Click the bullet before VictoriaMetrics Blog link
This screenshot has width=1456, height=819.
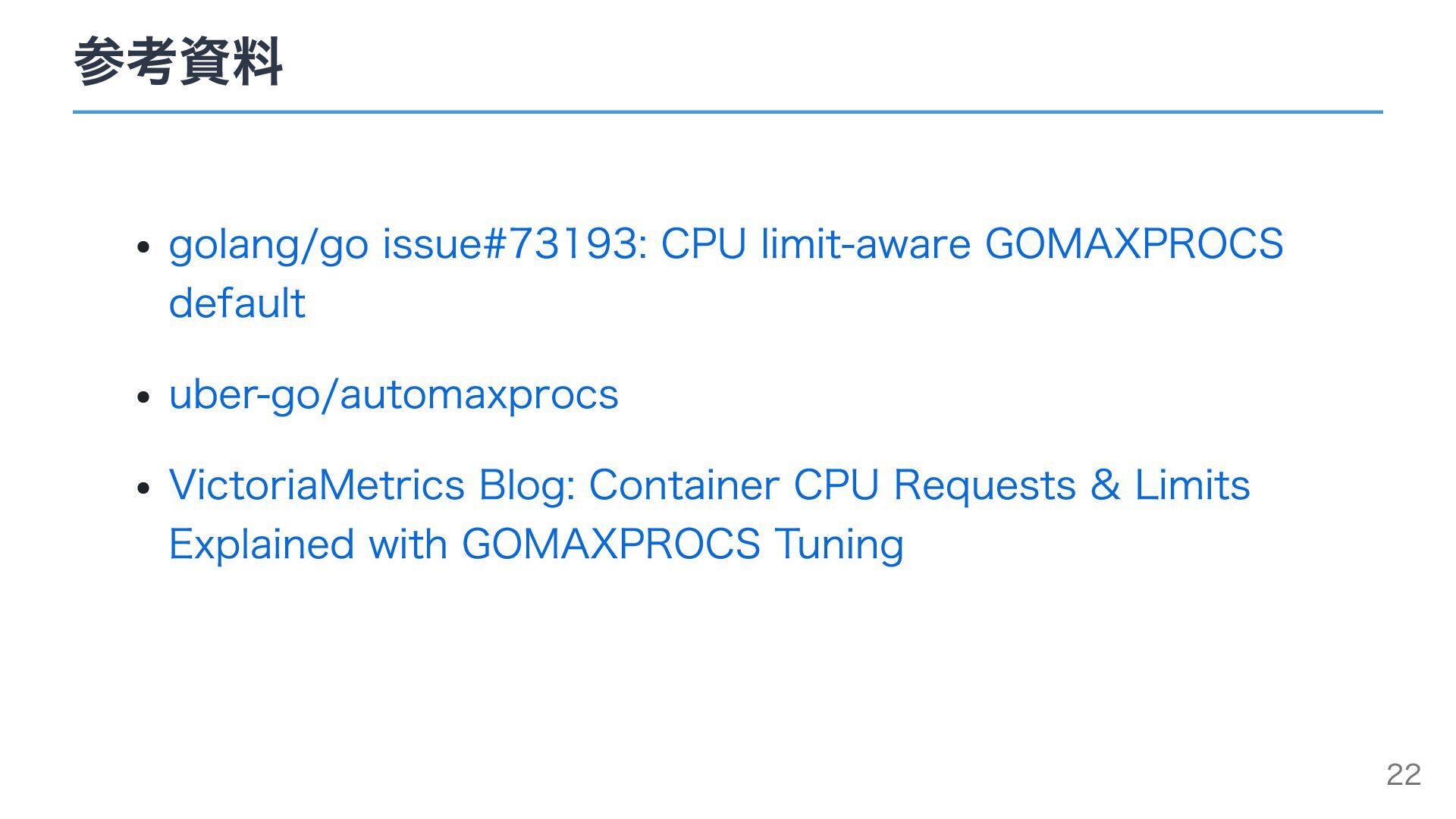pyautogui.click(x=144, y=488)
